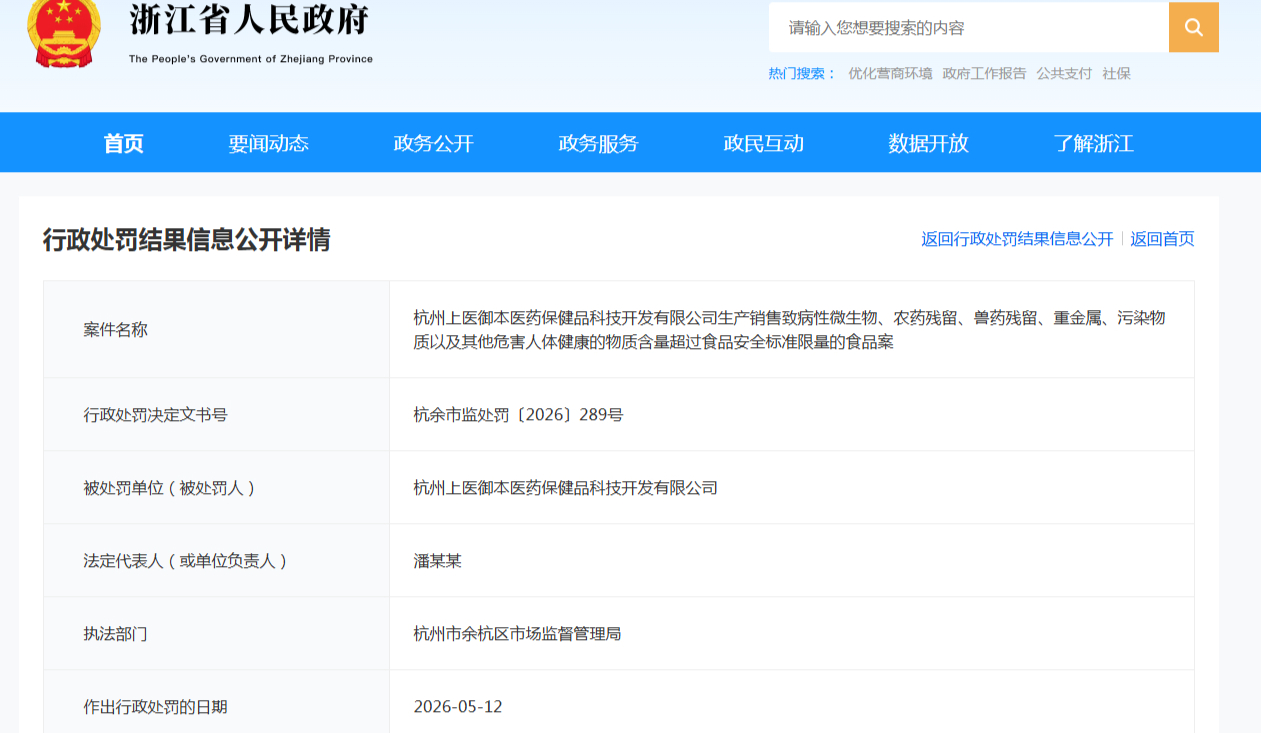Open the 政民互动 navigation tab
Image resolution: width=1261 pixels, height=733 pixels.
click(763, 143)
